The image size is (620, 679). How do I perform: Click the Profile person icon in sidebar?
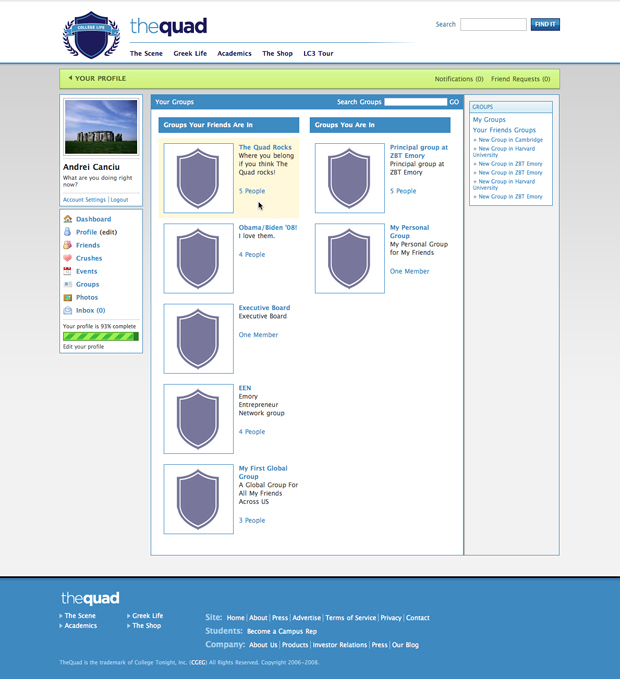point(67,232)
